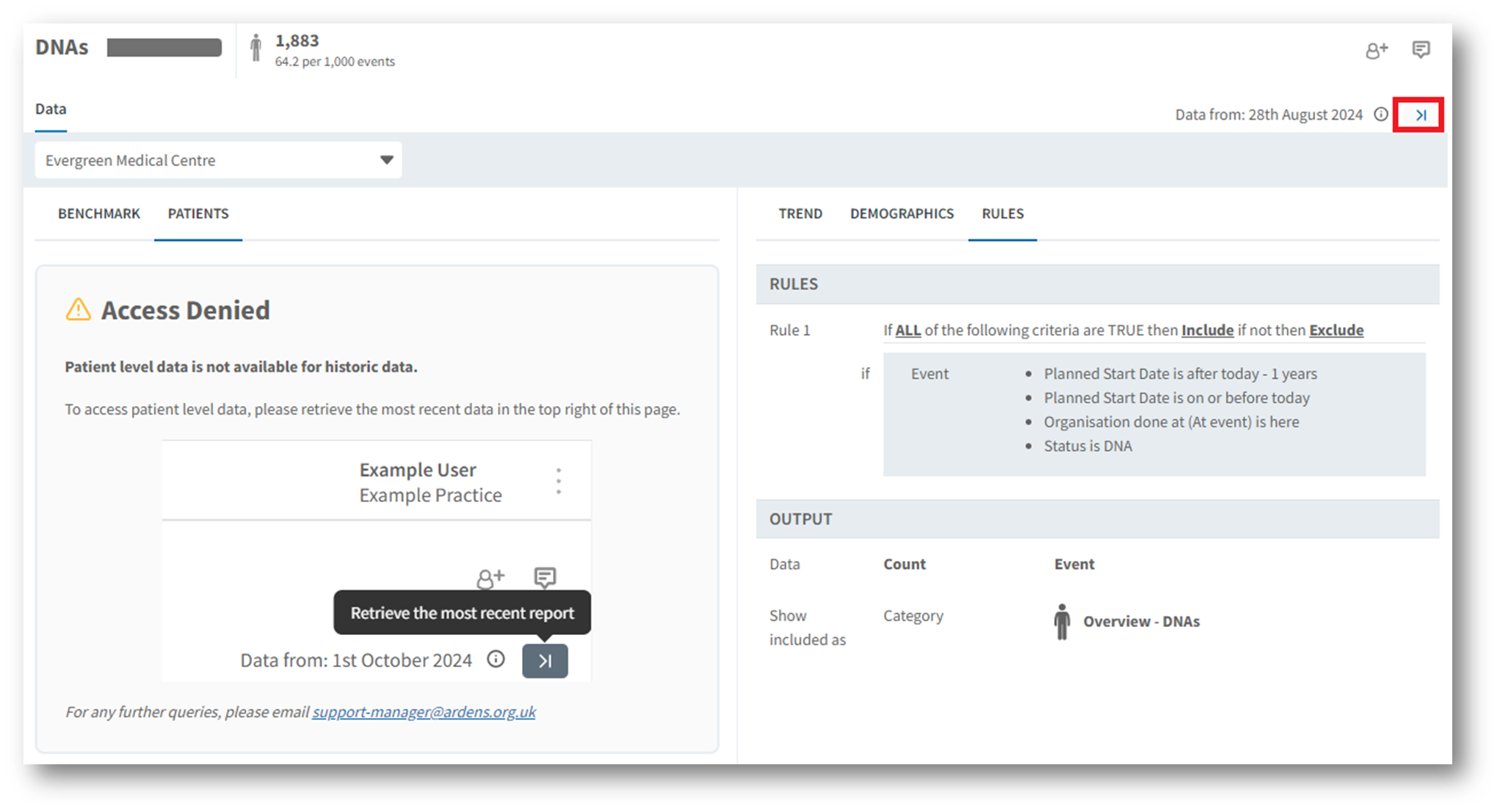Click person icon next to Overview - DNAs

1062,621
